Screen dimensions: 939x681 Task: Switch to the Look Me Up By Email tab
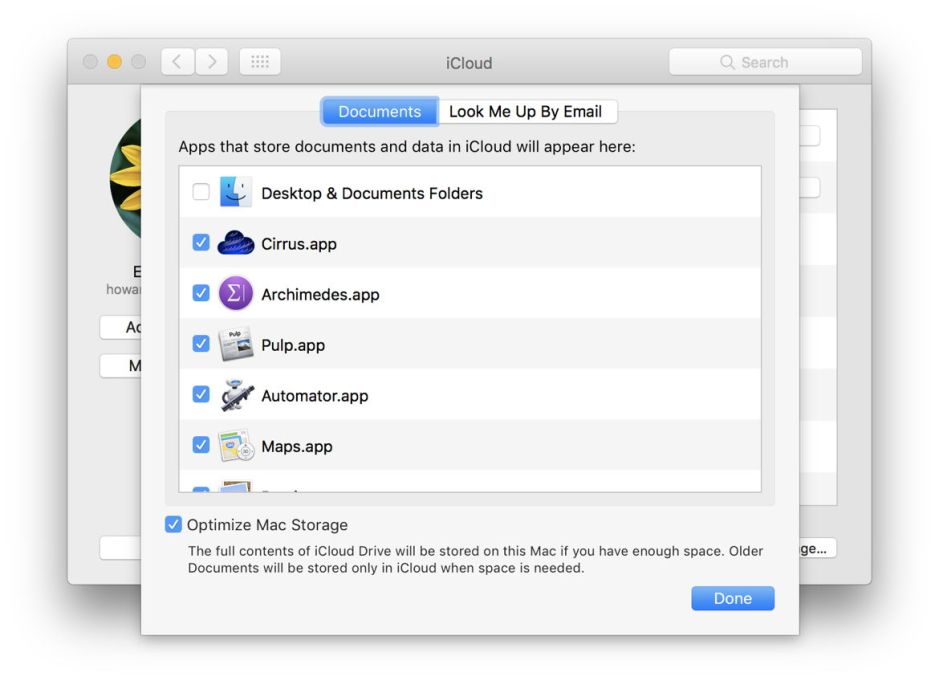pos(528,111)
